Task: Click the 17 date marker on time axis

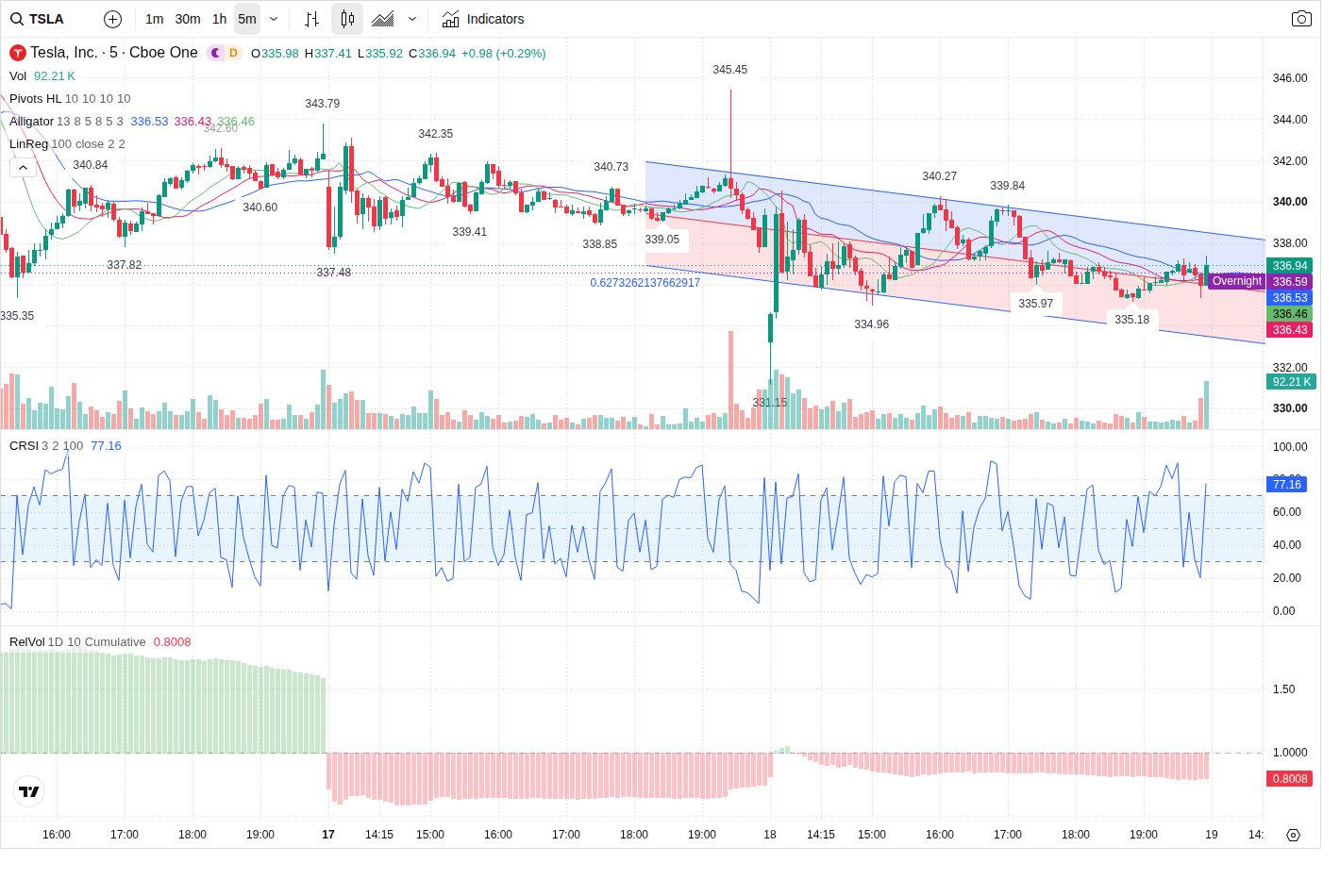Action: [x=328, y=835]
